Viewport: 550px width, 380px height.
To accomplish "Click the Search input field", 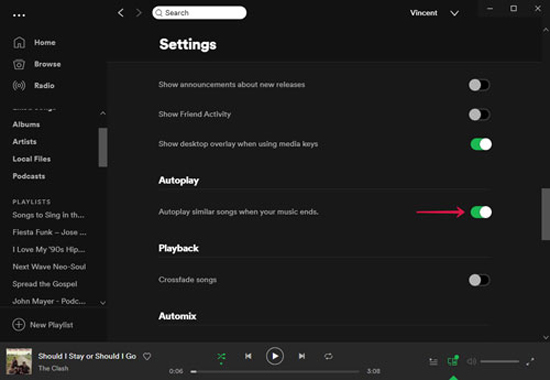I will (199, 13).
